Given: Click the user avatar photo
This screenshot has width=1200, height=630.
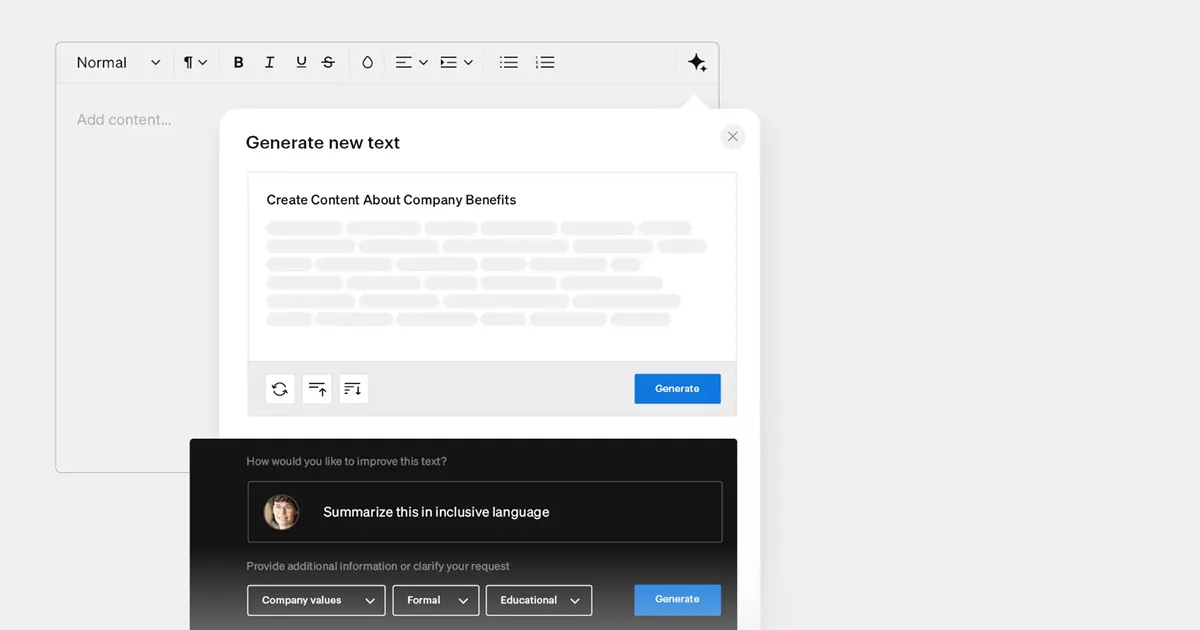Looking at the screenshot, I should pos(281,512).
